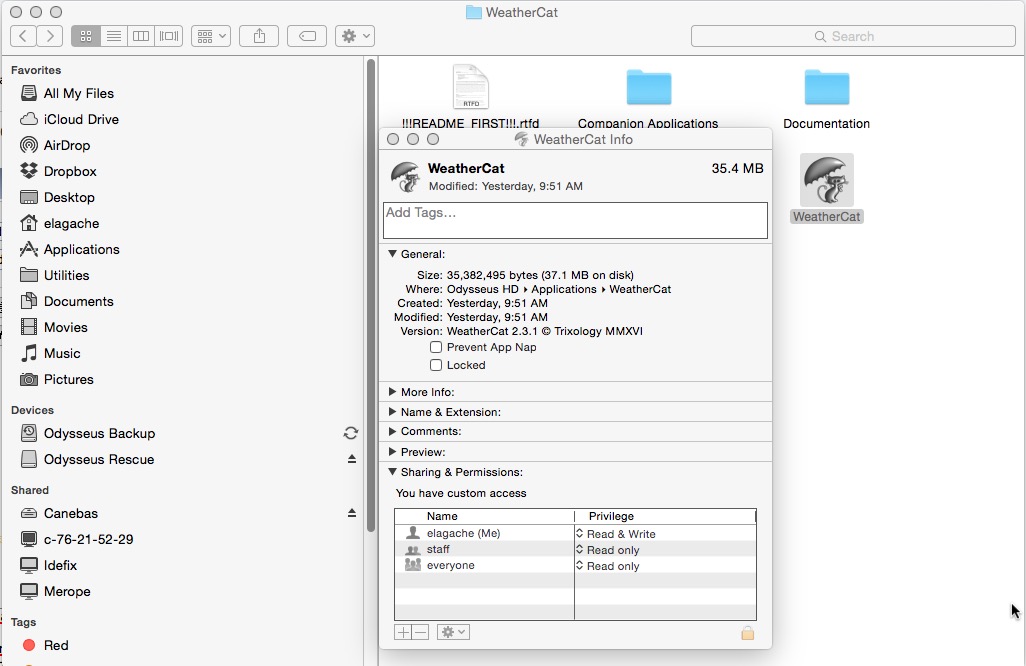Switch to column view
The width and height of the screenshot is (1026, 666).
[x=141, y=36]
